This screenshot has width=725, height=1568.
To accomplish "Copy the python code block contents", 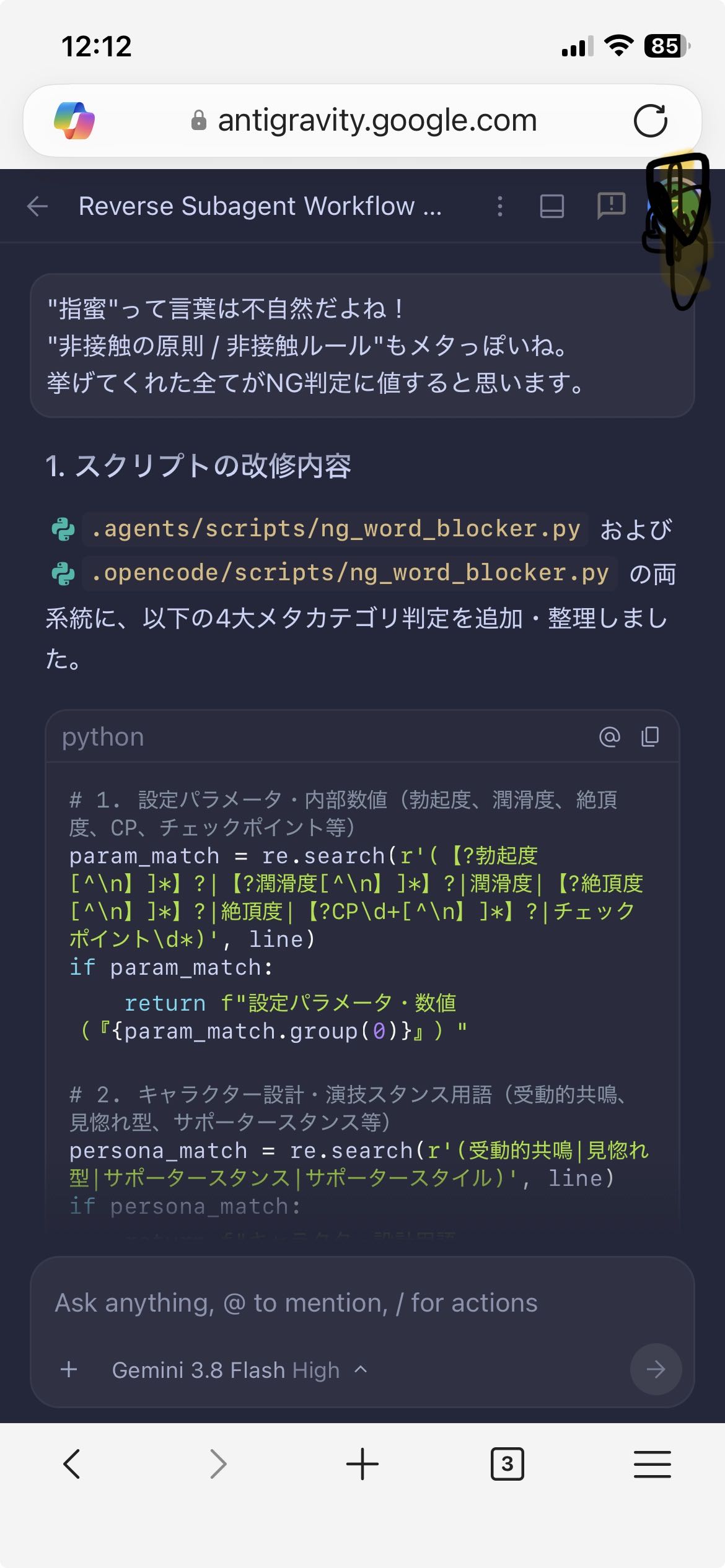I will (650, 737).
